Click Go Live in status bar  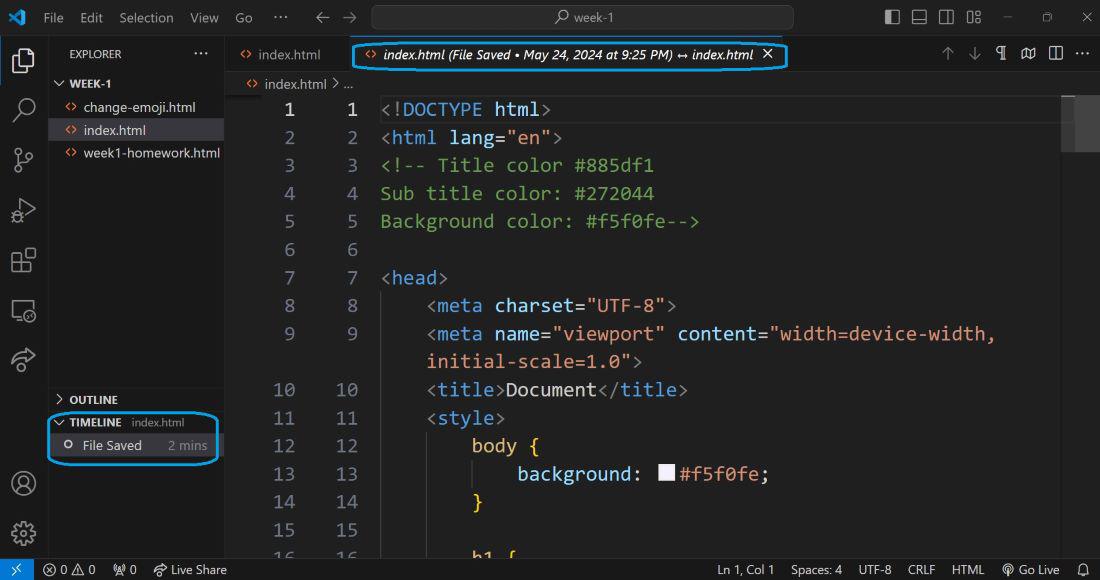[1031, 570]
